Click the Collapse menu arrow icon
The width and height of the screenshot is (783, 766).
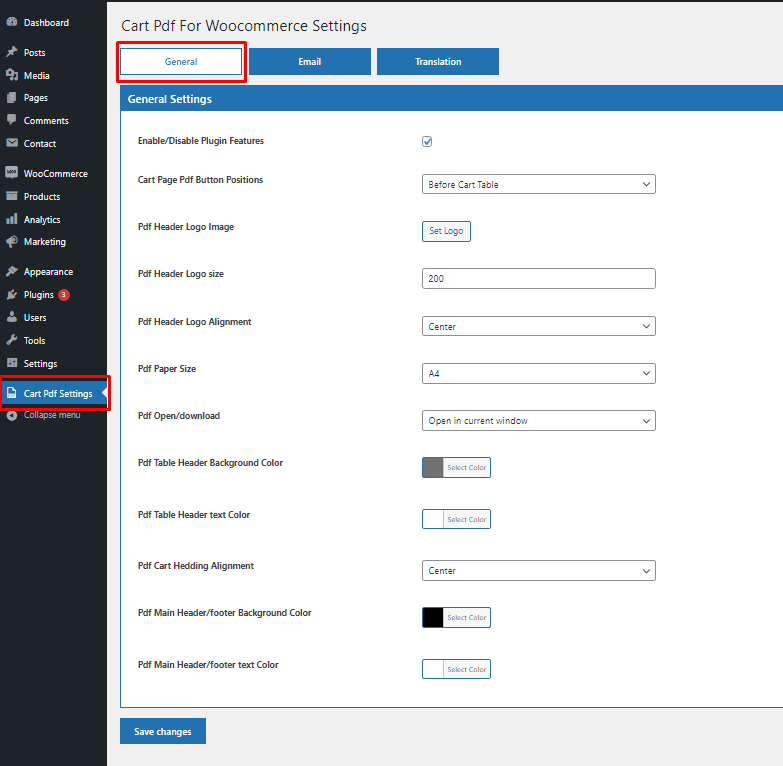(x=11, y=415)
